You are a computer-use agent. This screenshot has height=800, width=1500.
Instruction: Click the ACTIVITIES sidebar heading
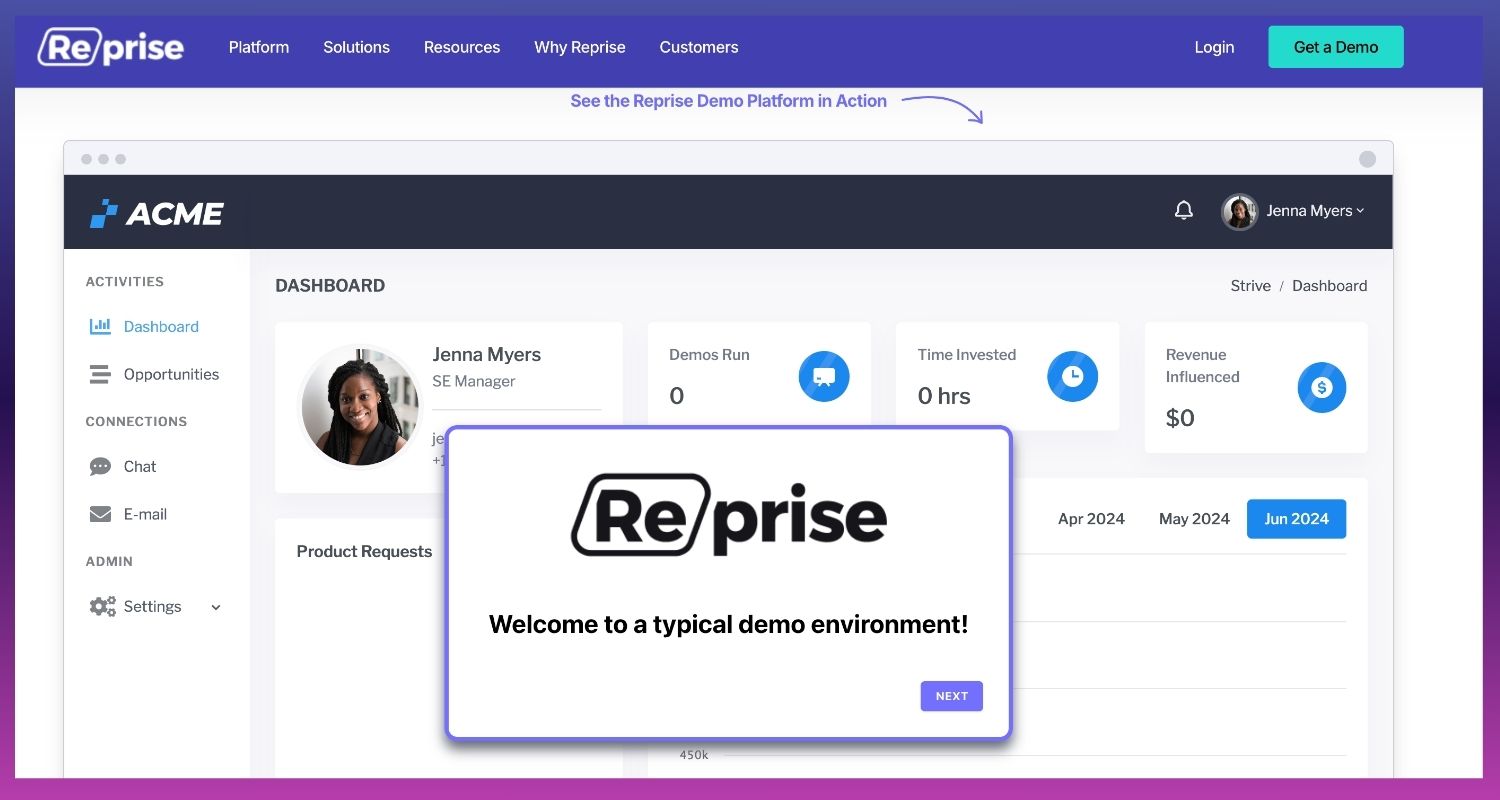coord(125,282)
